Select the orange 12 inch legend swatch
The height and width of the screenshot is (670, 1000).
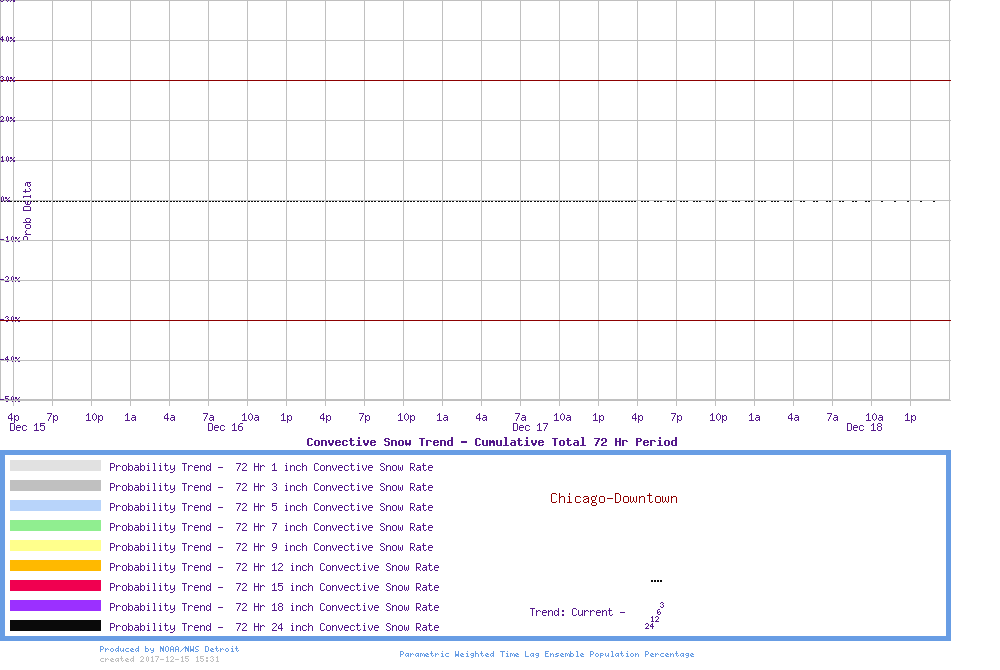(55, 566)
